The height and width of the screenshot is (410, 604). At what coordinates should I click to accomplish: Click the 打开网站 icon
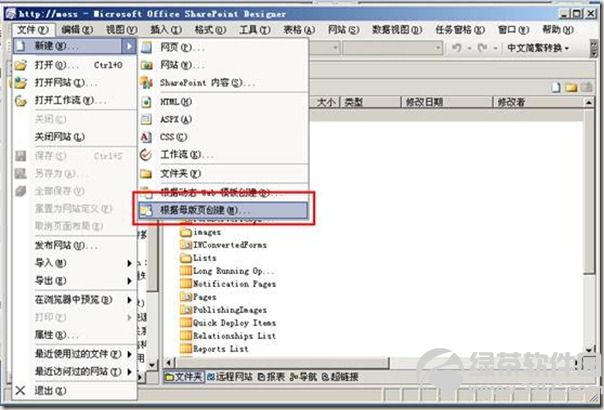[21, 82]
